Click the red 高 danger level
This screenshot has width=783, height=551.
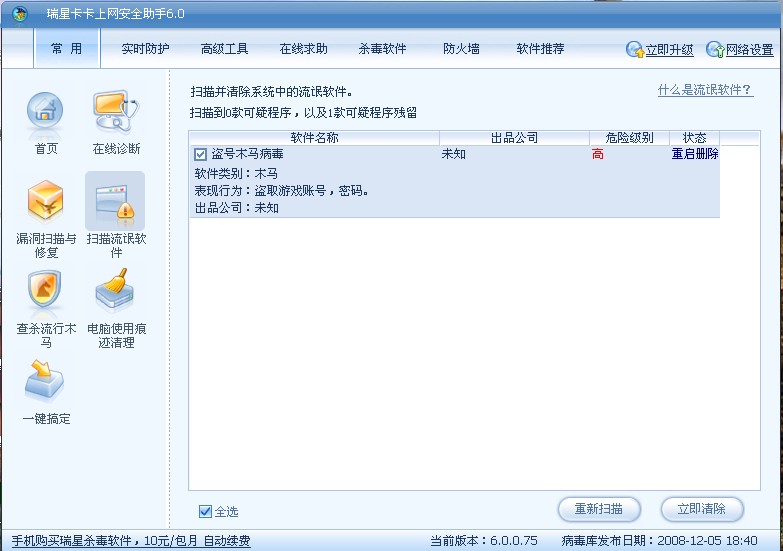[597, 154]
